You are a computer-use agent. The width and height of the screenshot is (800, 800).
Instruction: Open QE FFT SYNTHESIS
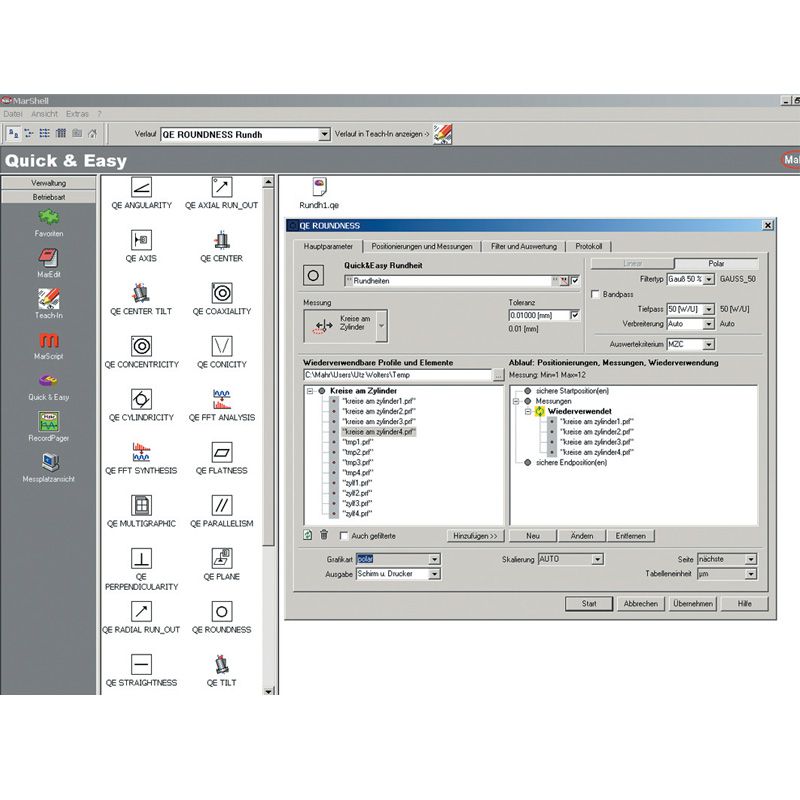[141, 453]
